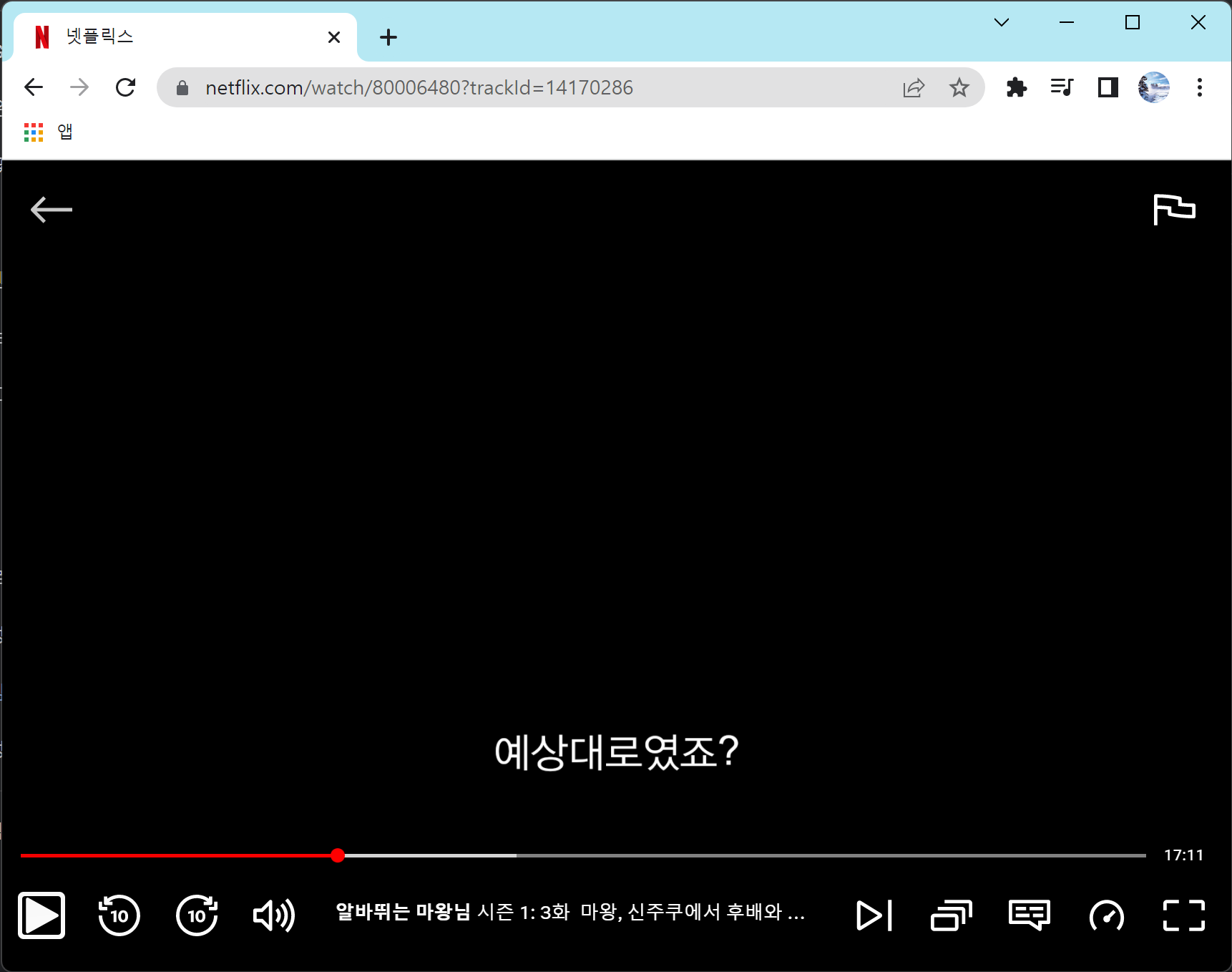
Task: Share this page from address bar
Action: coord(914,87)
